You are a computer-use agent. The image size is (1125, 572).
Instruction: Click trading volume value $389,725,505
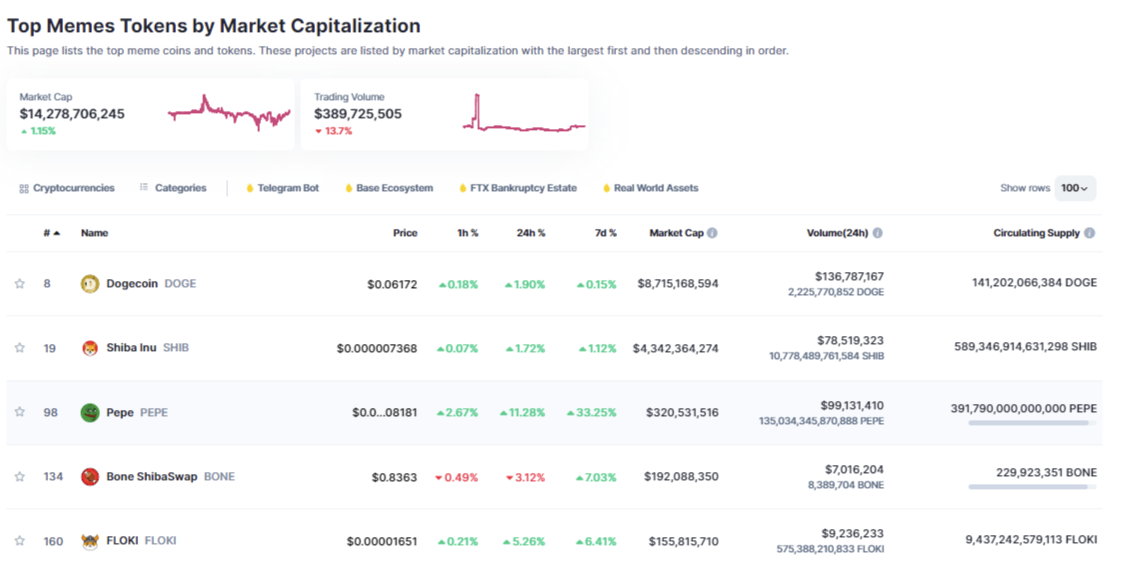[x=358, y=114]
